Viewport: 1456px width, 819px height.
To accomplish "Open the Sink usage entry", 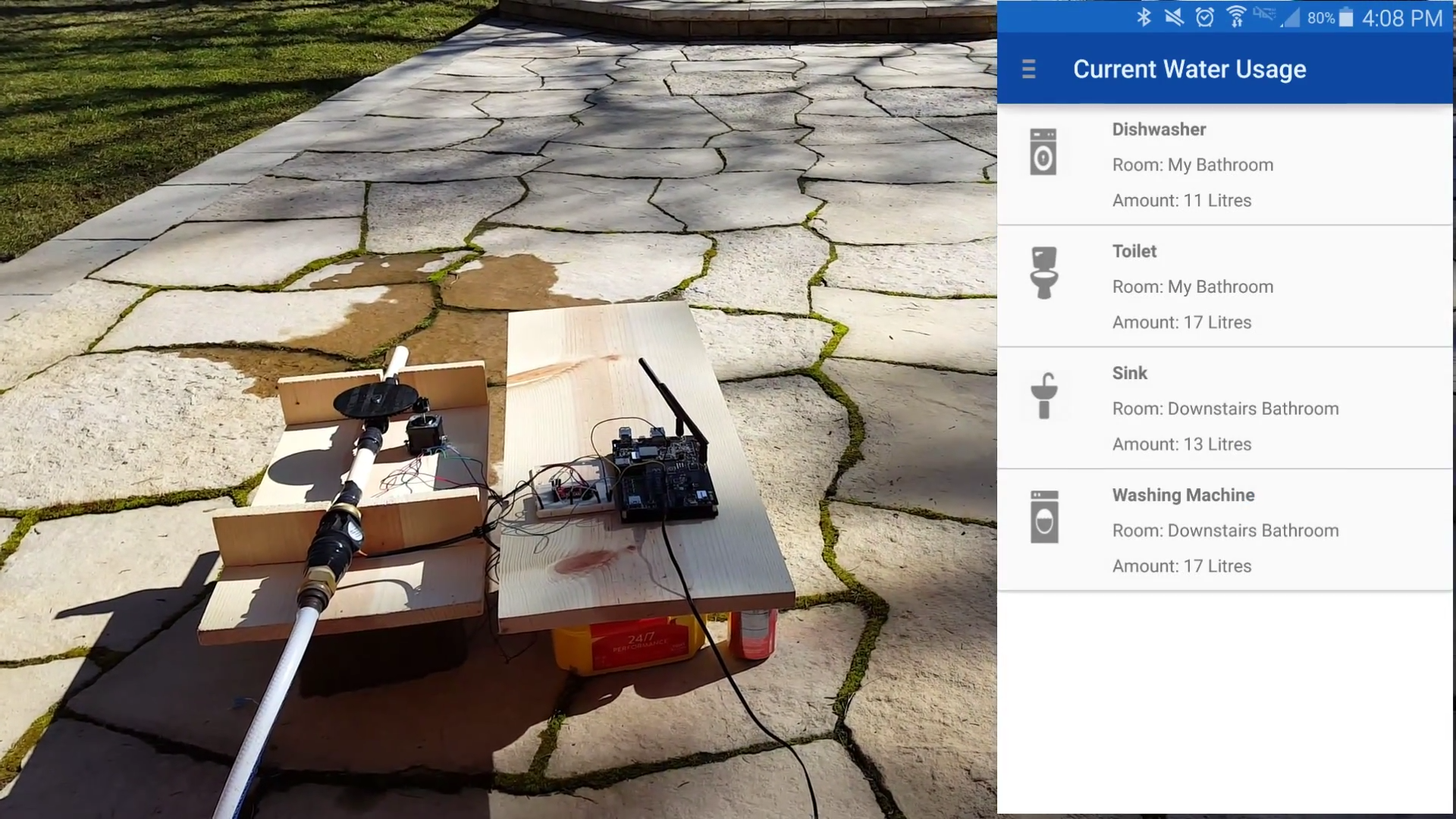I will (1130, 373).
